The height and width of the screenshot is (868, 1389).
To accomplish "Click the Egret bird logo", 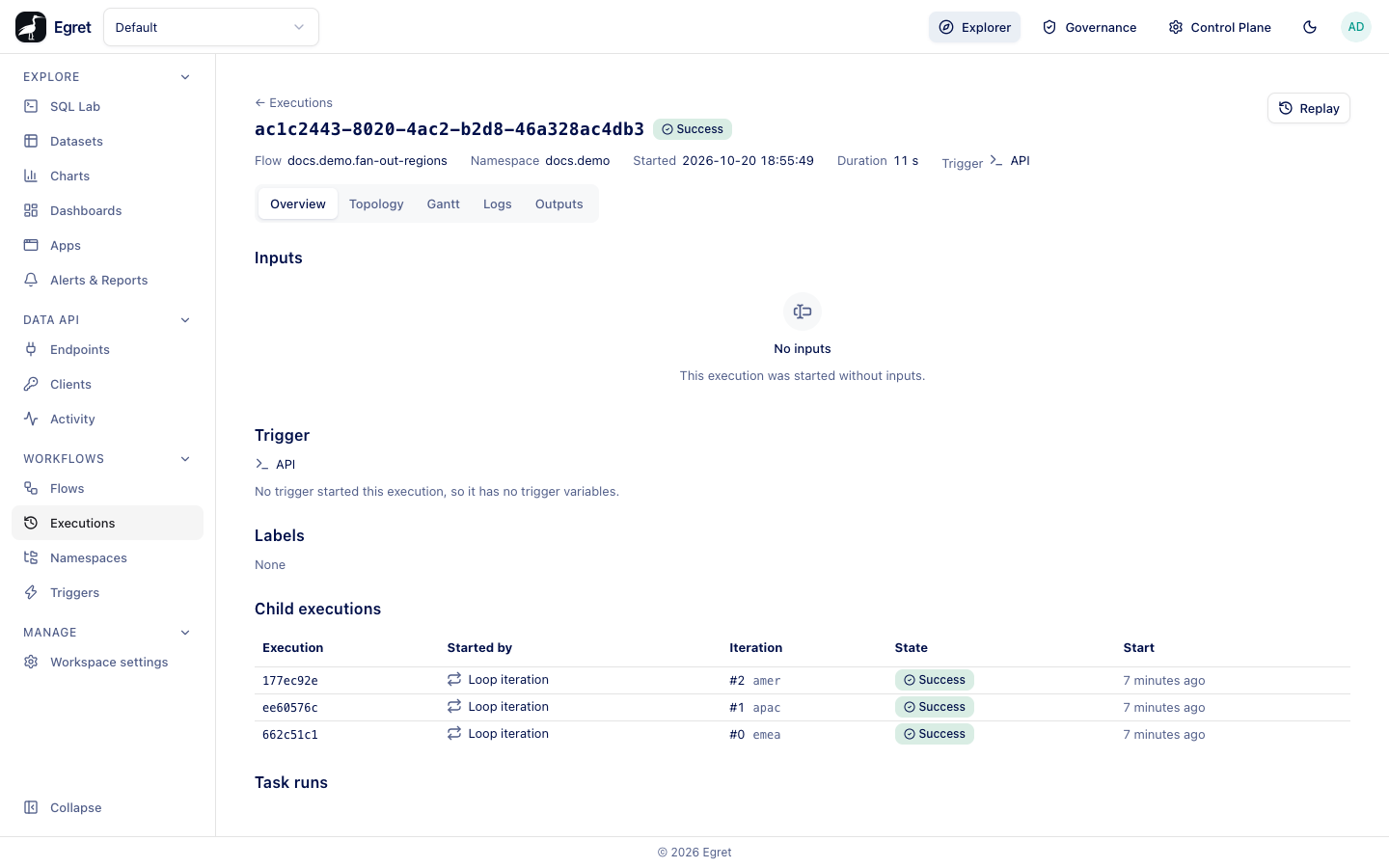I will point(31,27).
